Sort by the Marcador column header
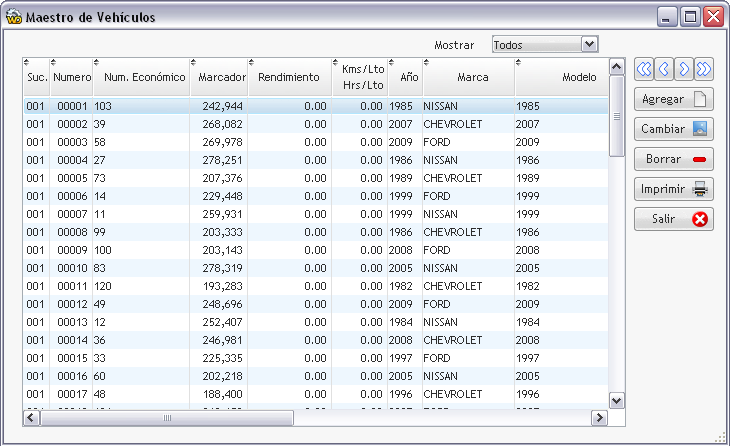 (219, 77)
